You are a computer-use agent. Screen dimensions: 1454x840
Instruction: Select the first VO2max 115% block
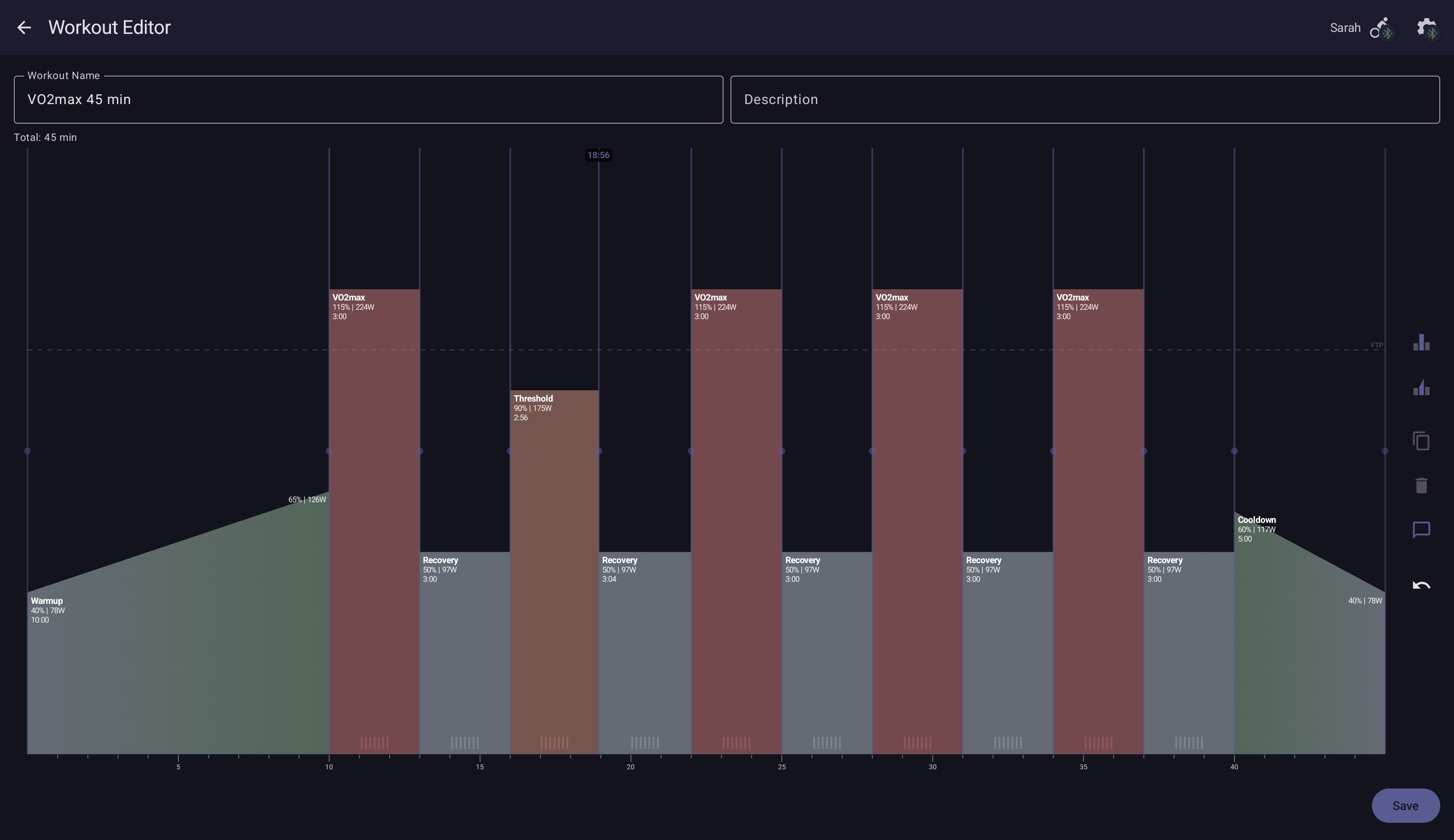[x=374, y=521]
